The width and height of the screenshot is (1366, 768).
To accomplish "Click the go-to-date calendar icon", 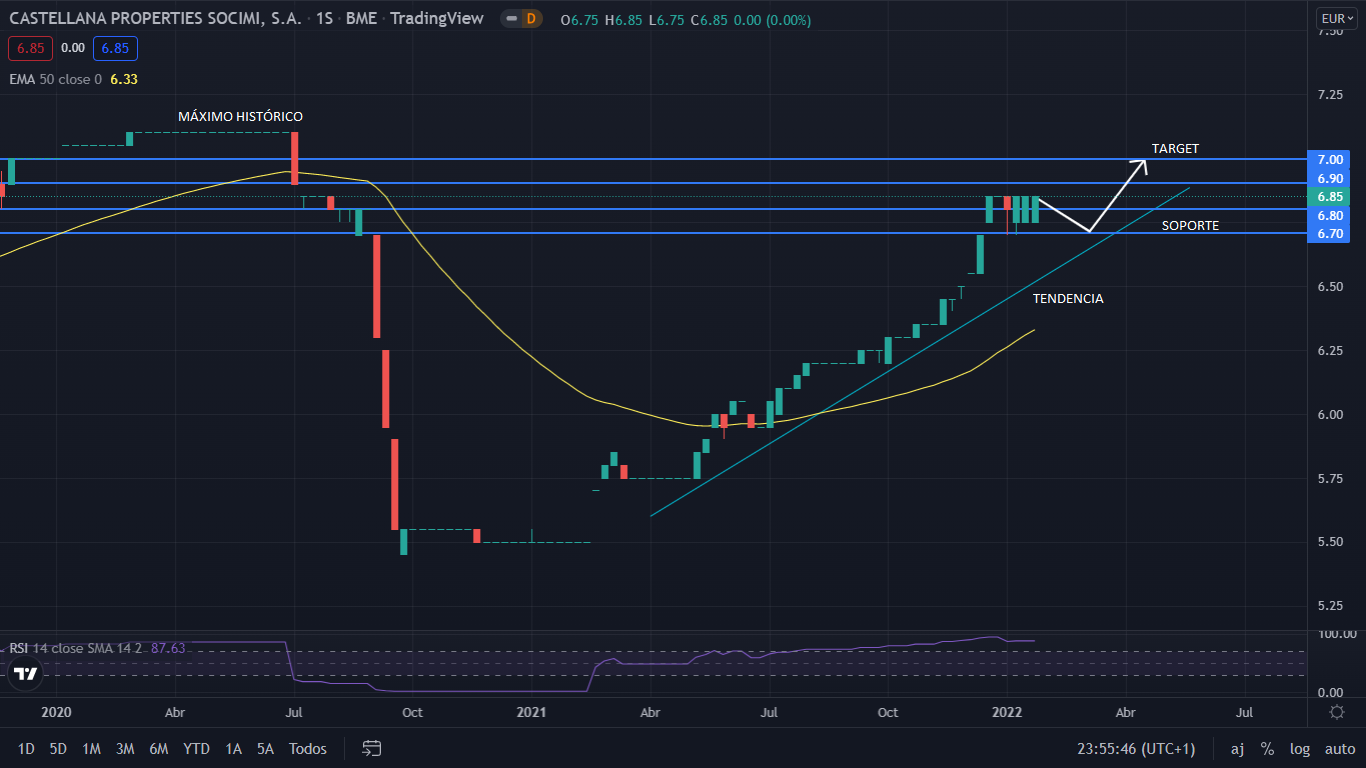I will click(x=372, y=748).
